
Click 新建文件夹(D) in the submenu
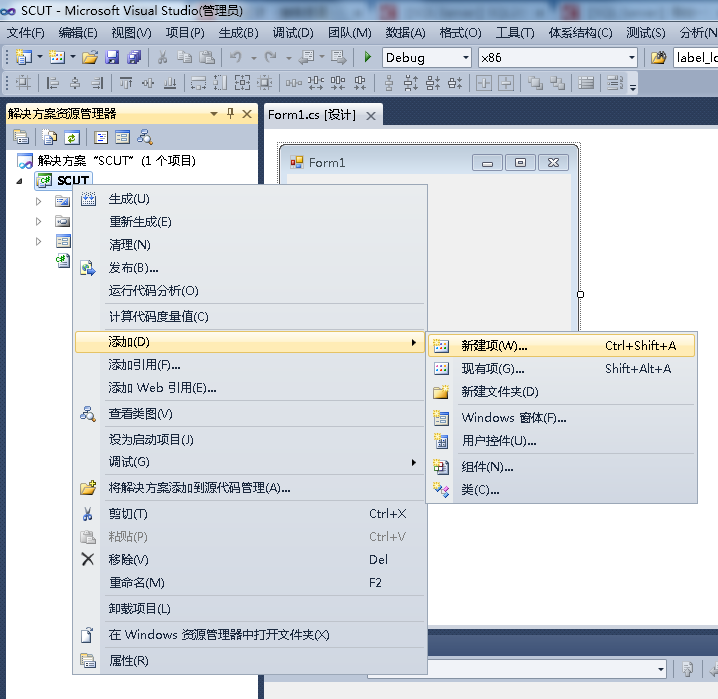click(x=561, y=392)
